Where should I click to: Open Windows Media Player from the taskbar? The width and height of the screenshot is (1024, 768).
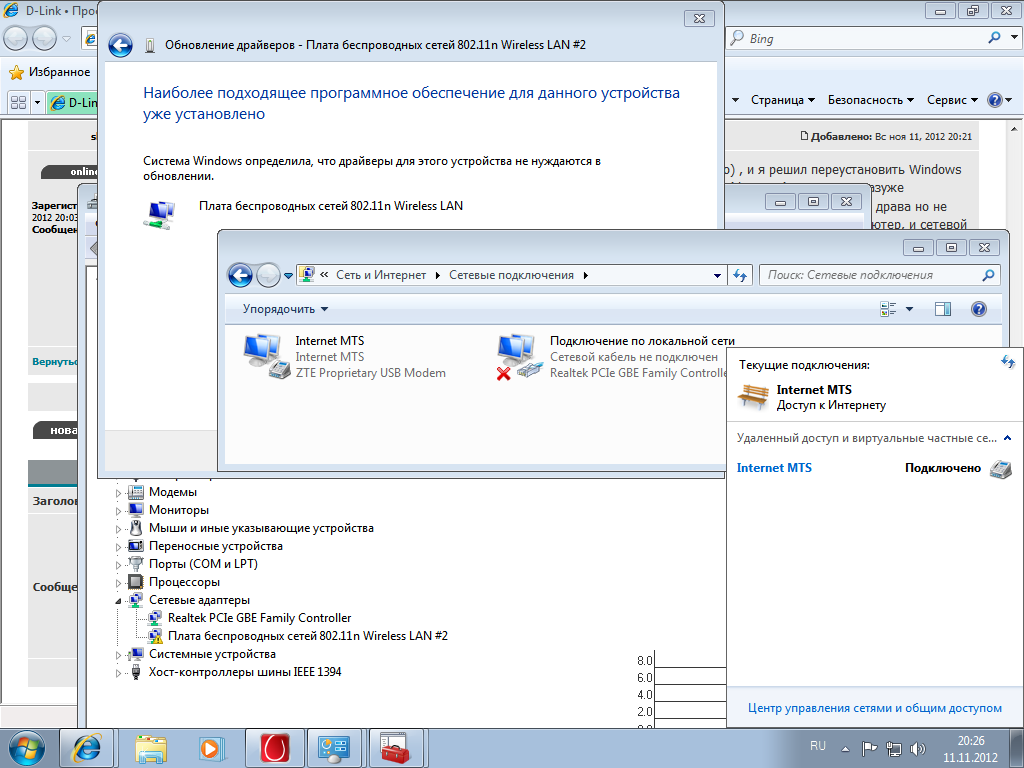(209, 747)
